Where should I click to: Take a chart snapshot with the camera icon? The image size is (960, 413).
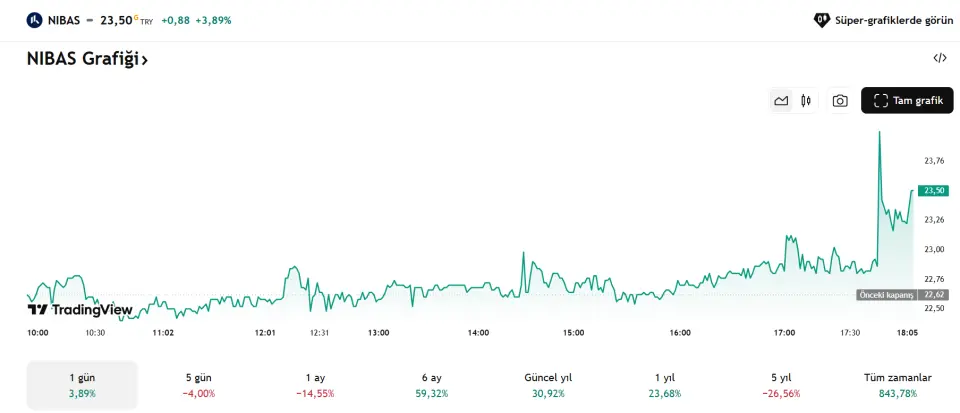tap(840, 101)
